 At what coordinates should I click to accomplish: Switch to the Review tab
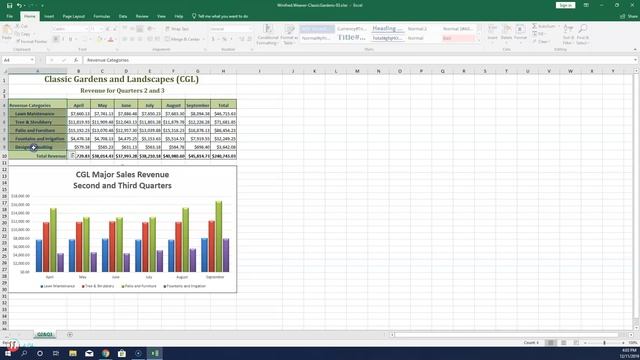click(142, 16)
